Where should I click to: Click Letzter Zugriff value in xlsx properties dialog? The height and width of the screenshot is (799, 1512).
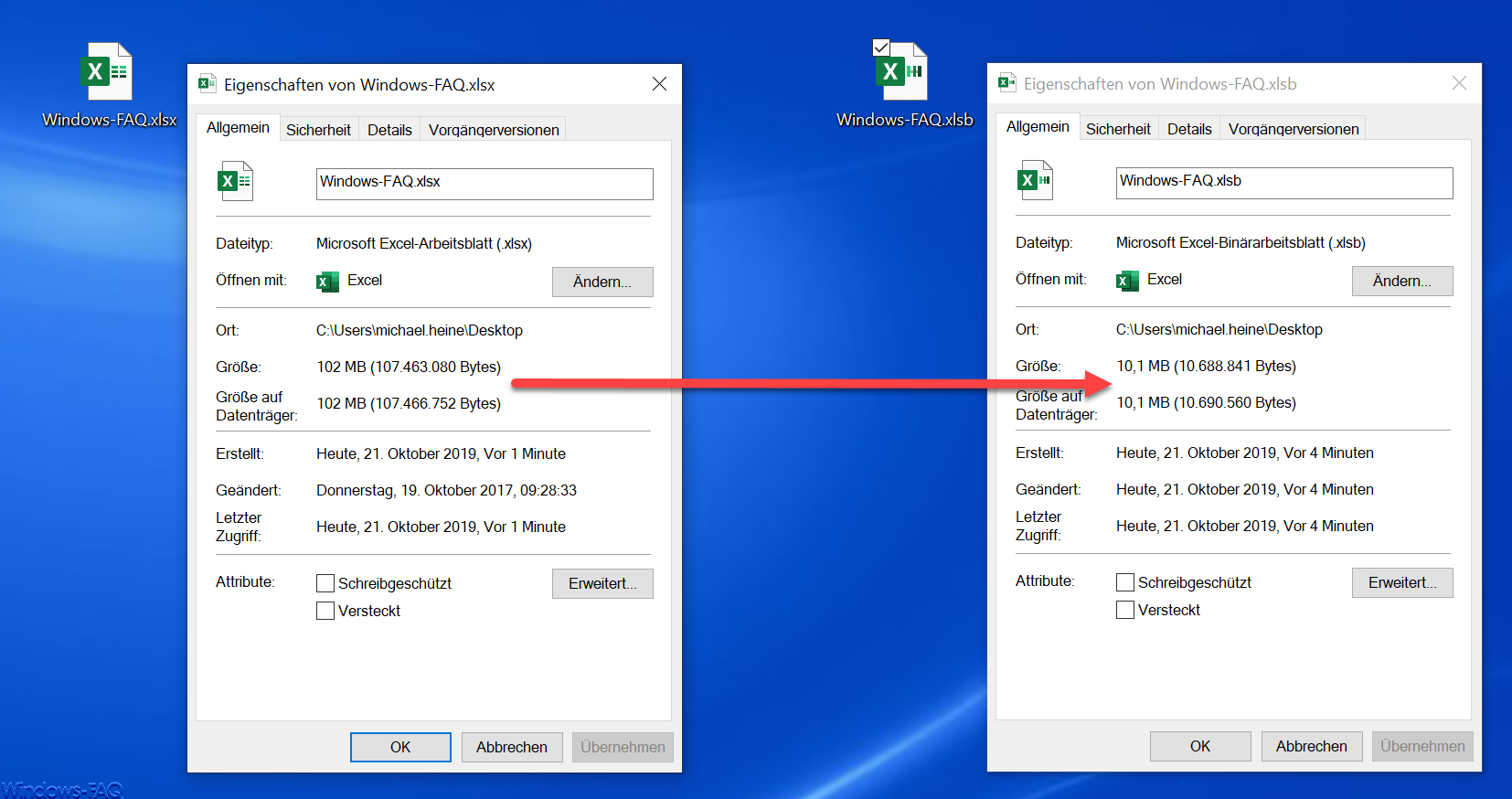point(441,527)
